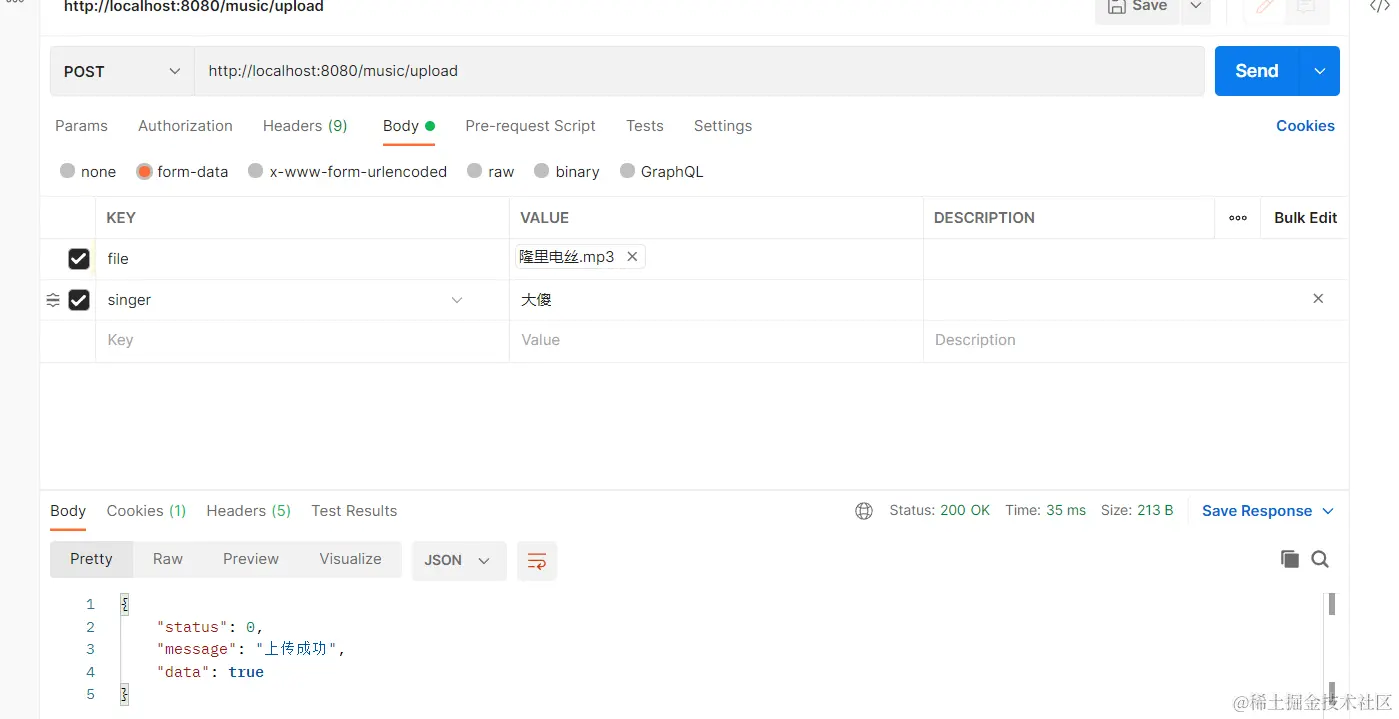Image resolution: width=1399 pixels, height=719 pixels.
Task: Toggle line wrap icon
Action: click(x=537, y=561)
